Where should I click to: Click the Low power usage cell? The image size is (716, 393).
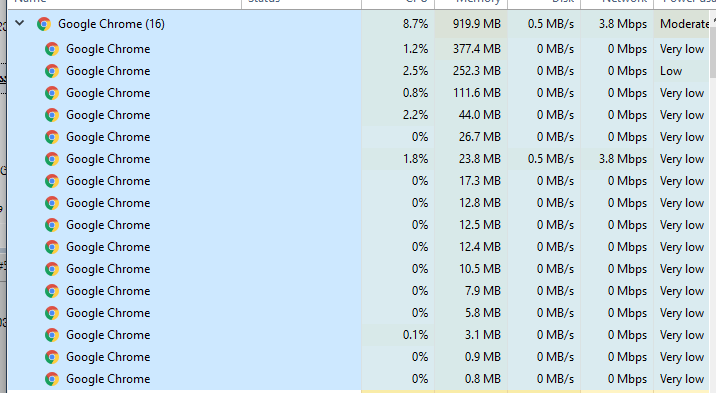(682, 71)
